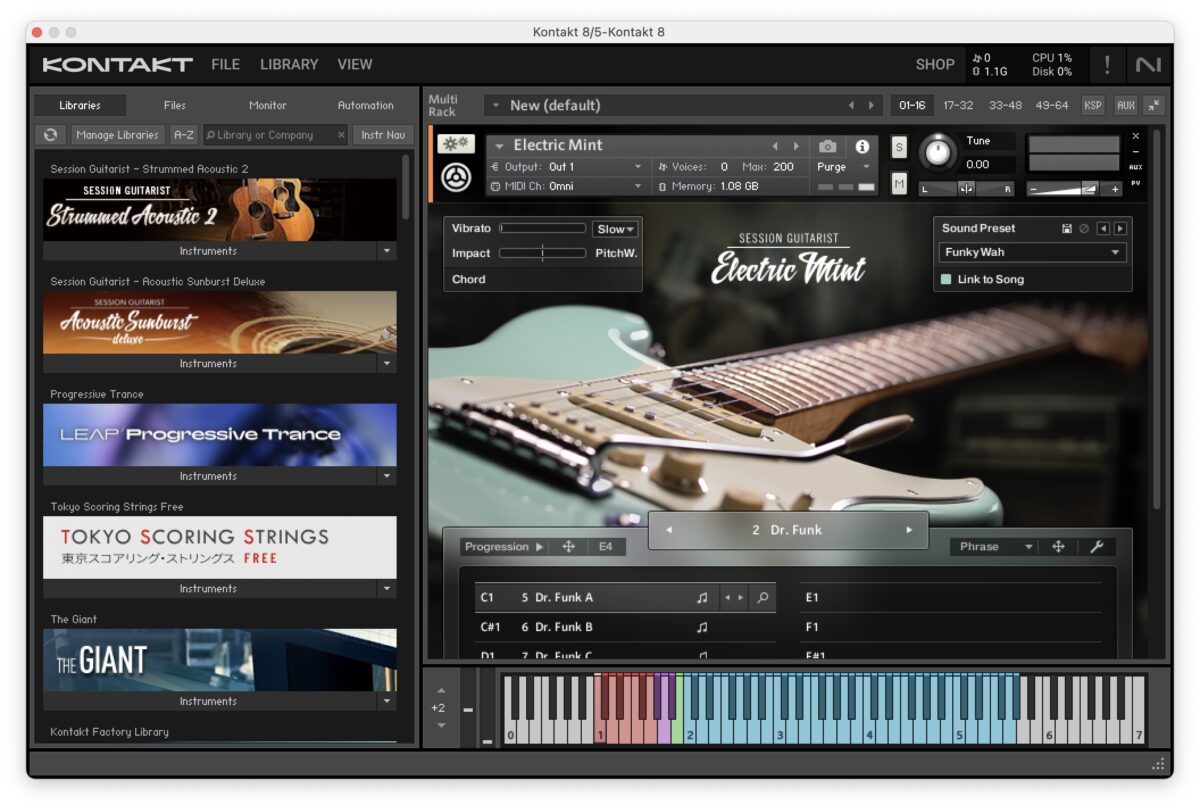Click the move icon next to Progression
Image resolution: width=1200 pixels, height=809 pixels.
point(568,547)
